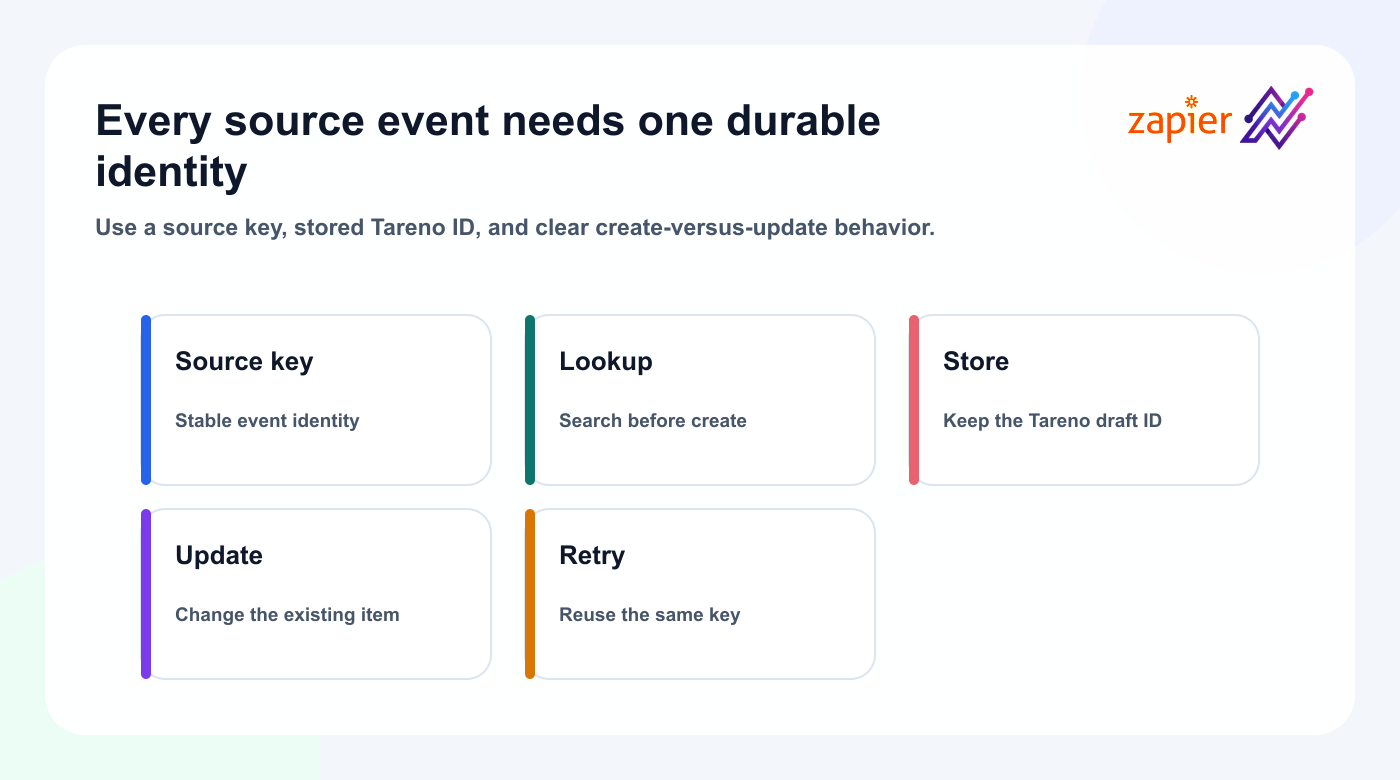Click the subtitle starting 'Use a source key'
Image resolution: width=1400 pixels, height=780 pixels.
[515, 227]
